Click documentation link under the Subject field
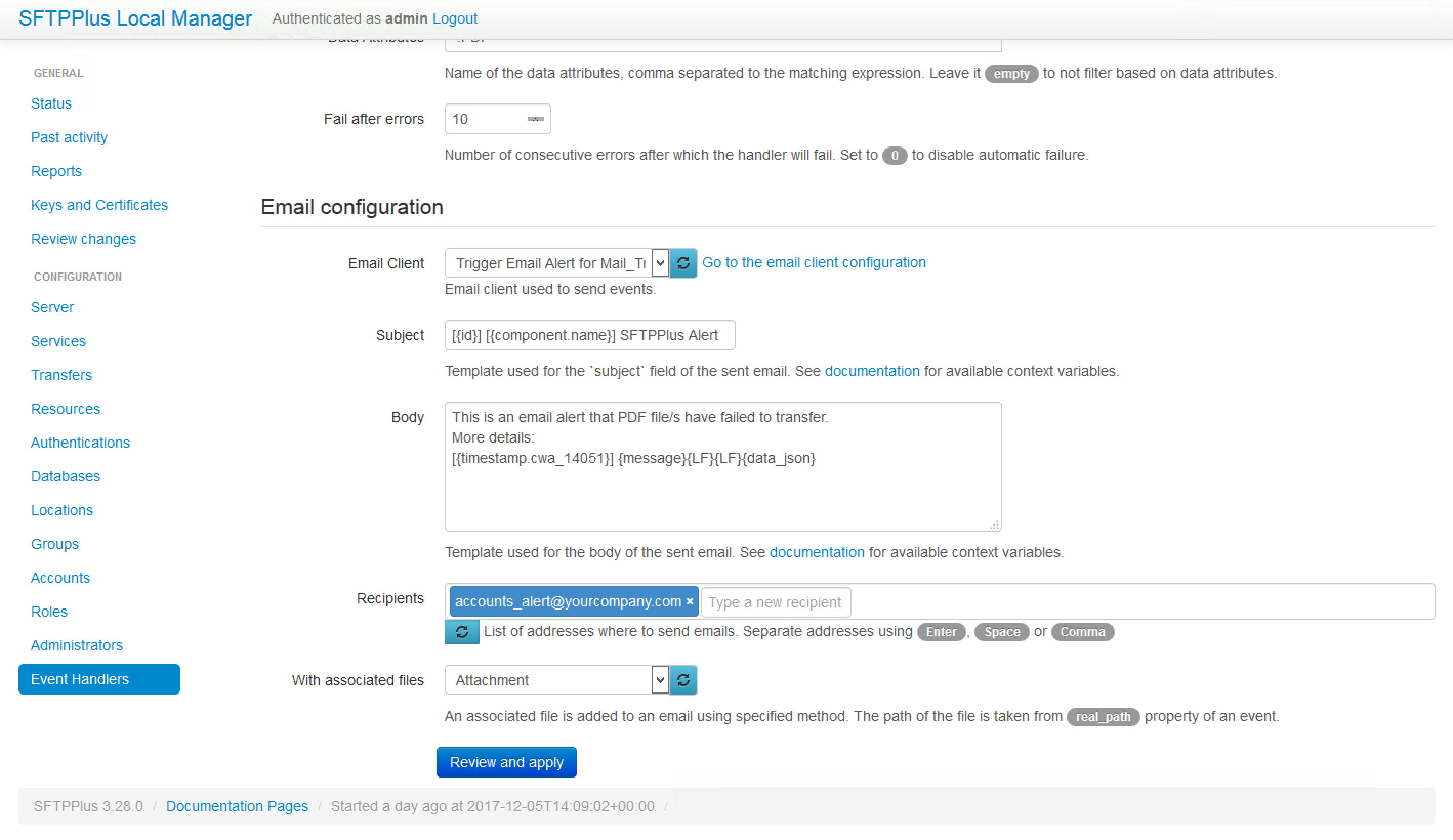 (872, 371)
